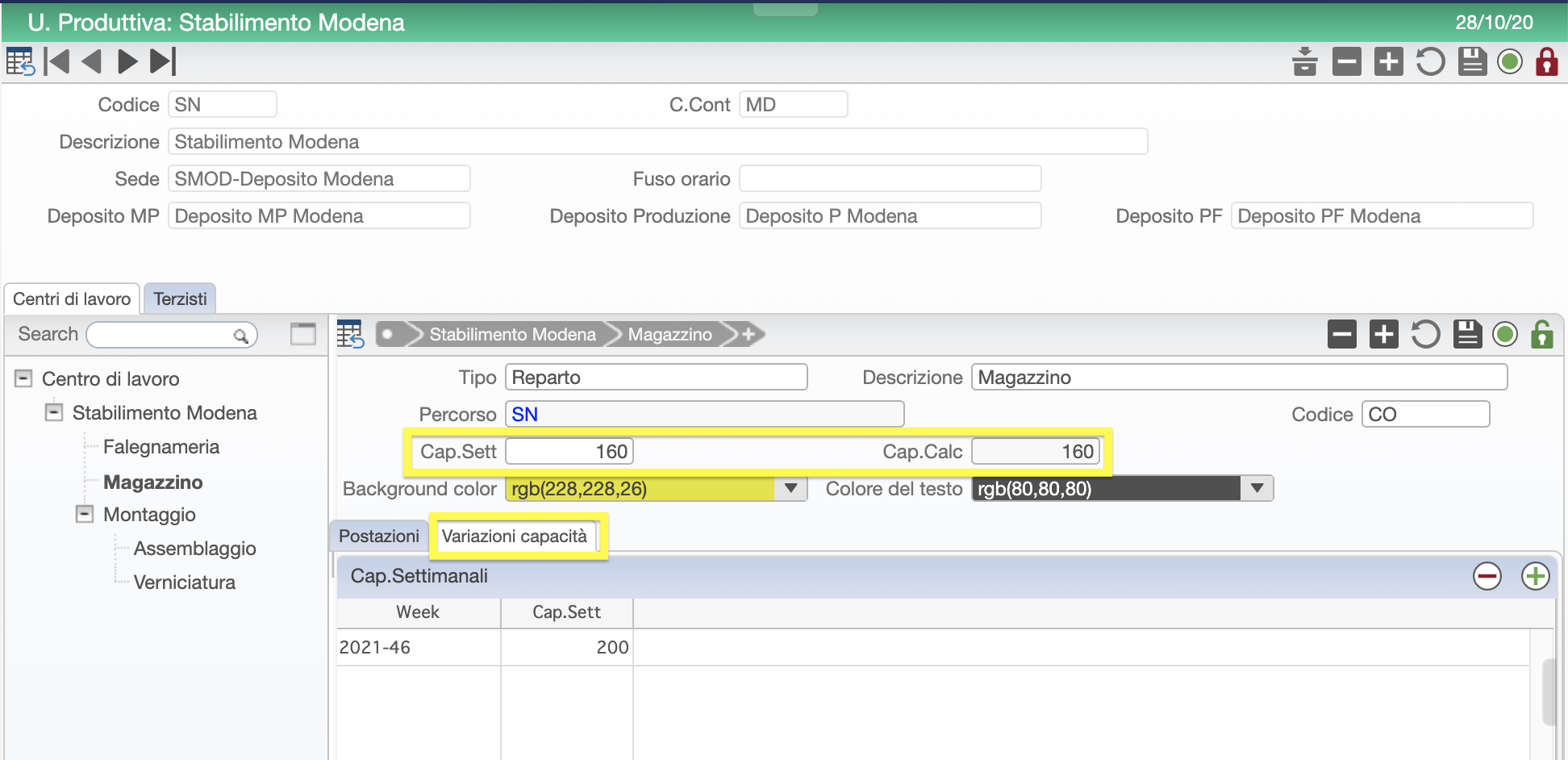Collapse the Stabilimento Modena tree node
The width and height of the screenshot is (1568, 760).
pos(54,412)
